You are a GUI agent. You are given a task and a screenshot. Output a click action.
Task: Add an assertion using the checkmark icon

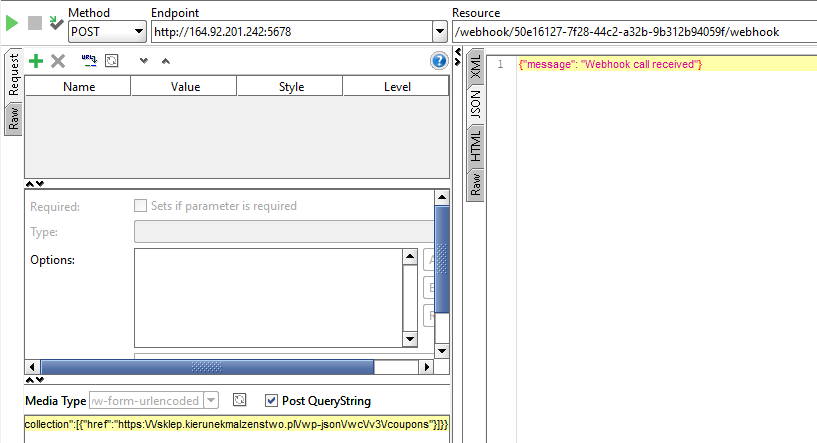pos(56,23)
